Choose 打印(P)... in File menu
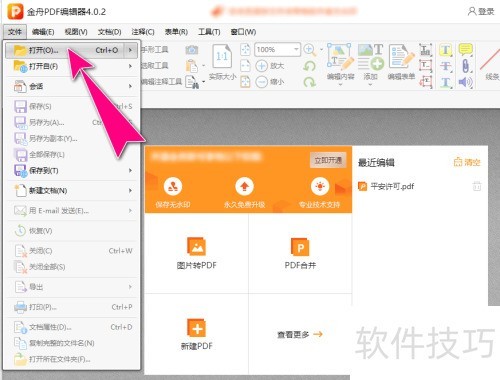 click(x=71, y=307)
